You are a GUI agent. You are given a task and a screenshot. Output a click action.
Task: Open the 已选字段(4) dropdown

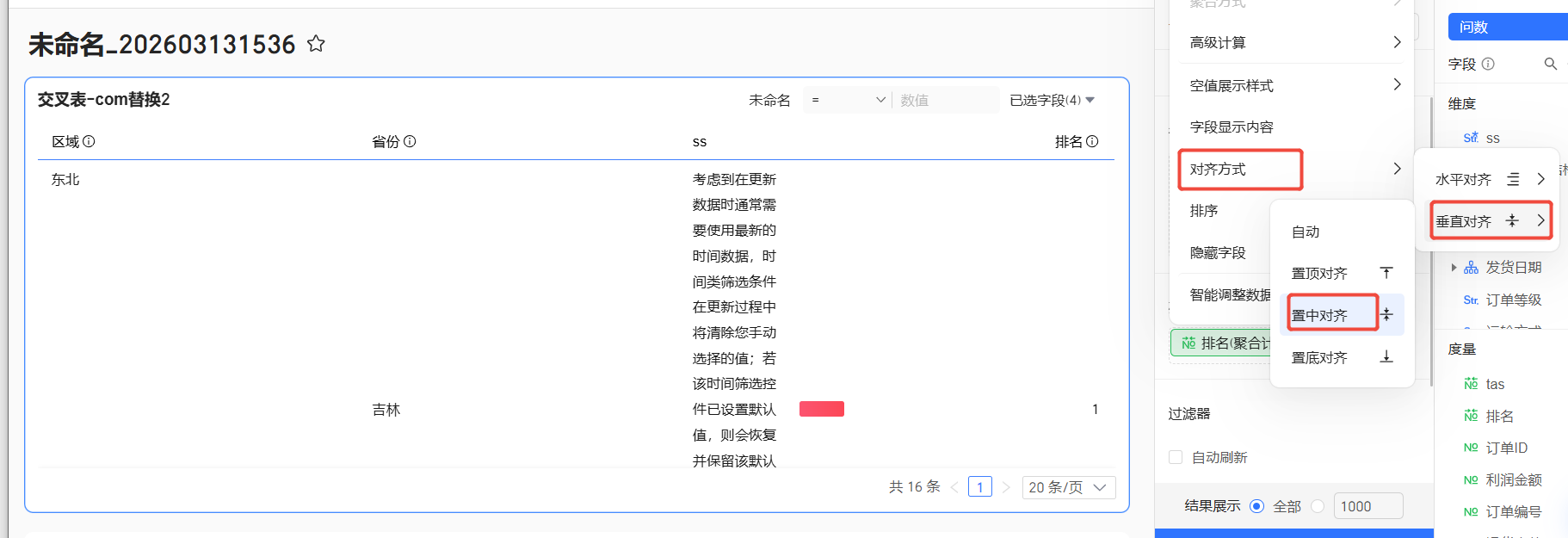pyautogui.click(x=1052, y=100)
